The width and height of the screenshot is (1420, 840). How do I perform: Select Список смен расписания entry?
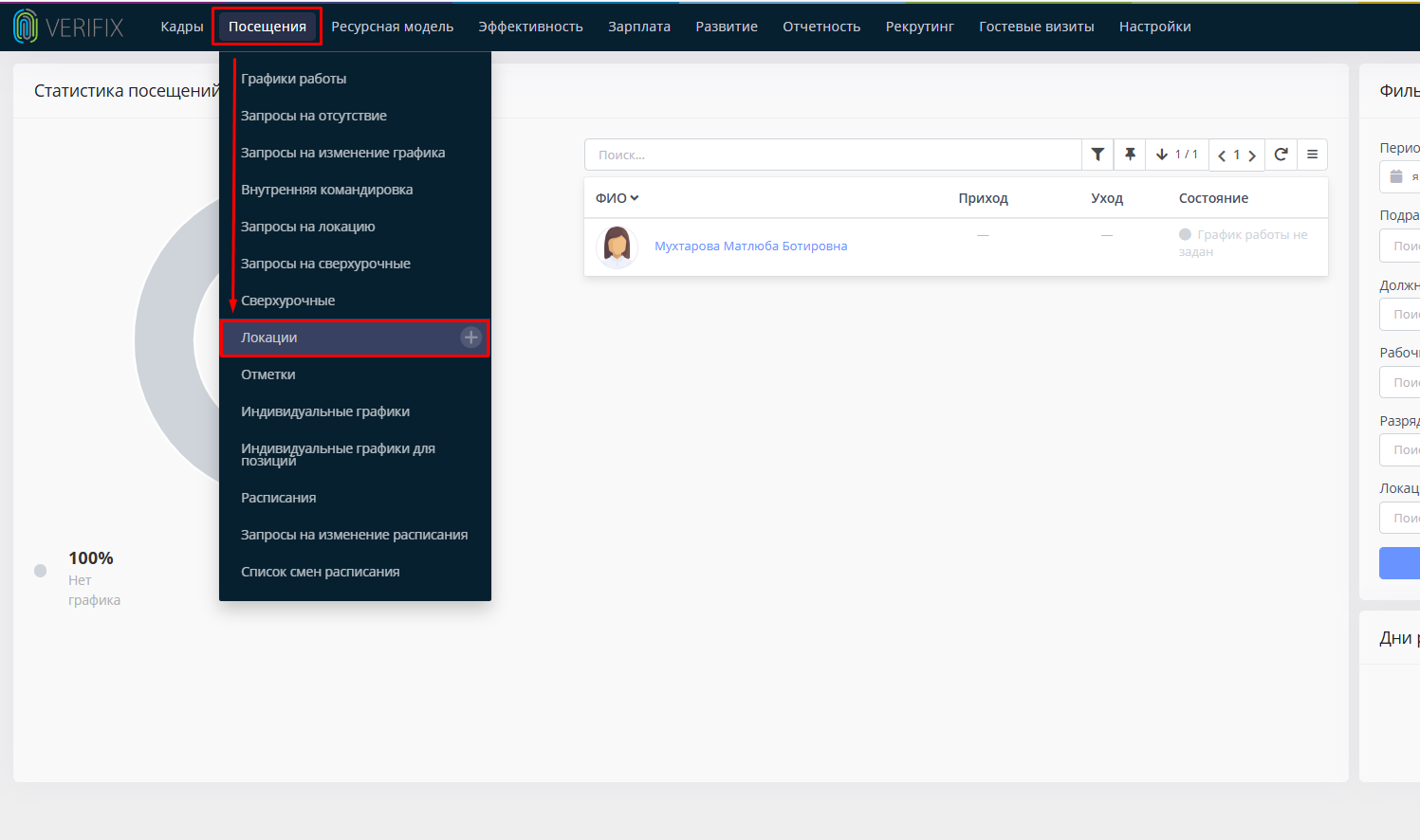tap(355, 572)
